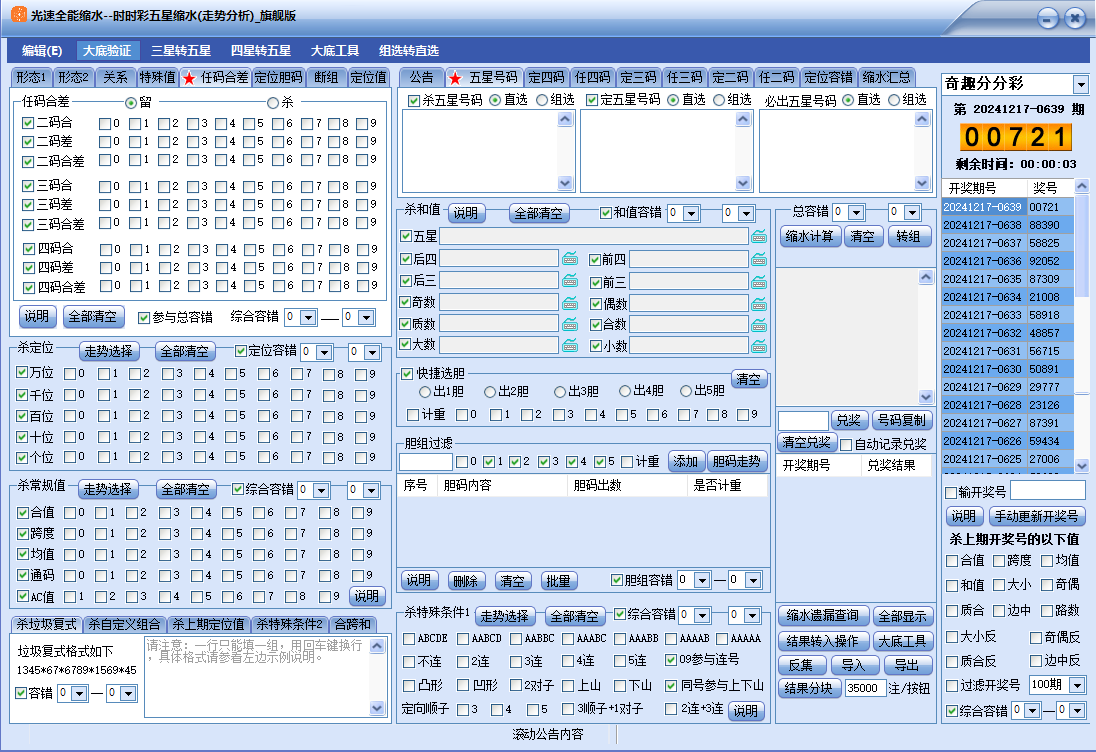Select the 杀 radio button in 任码合差
The height and width of the screenshot is (752, 1096).
[x=273, y=103]
